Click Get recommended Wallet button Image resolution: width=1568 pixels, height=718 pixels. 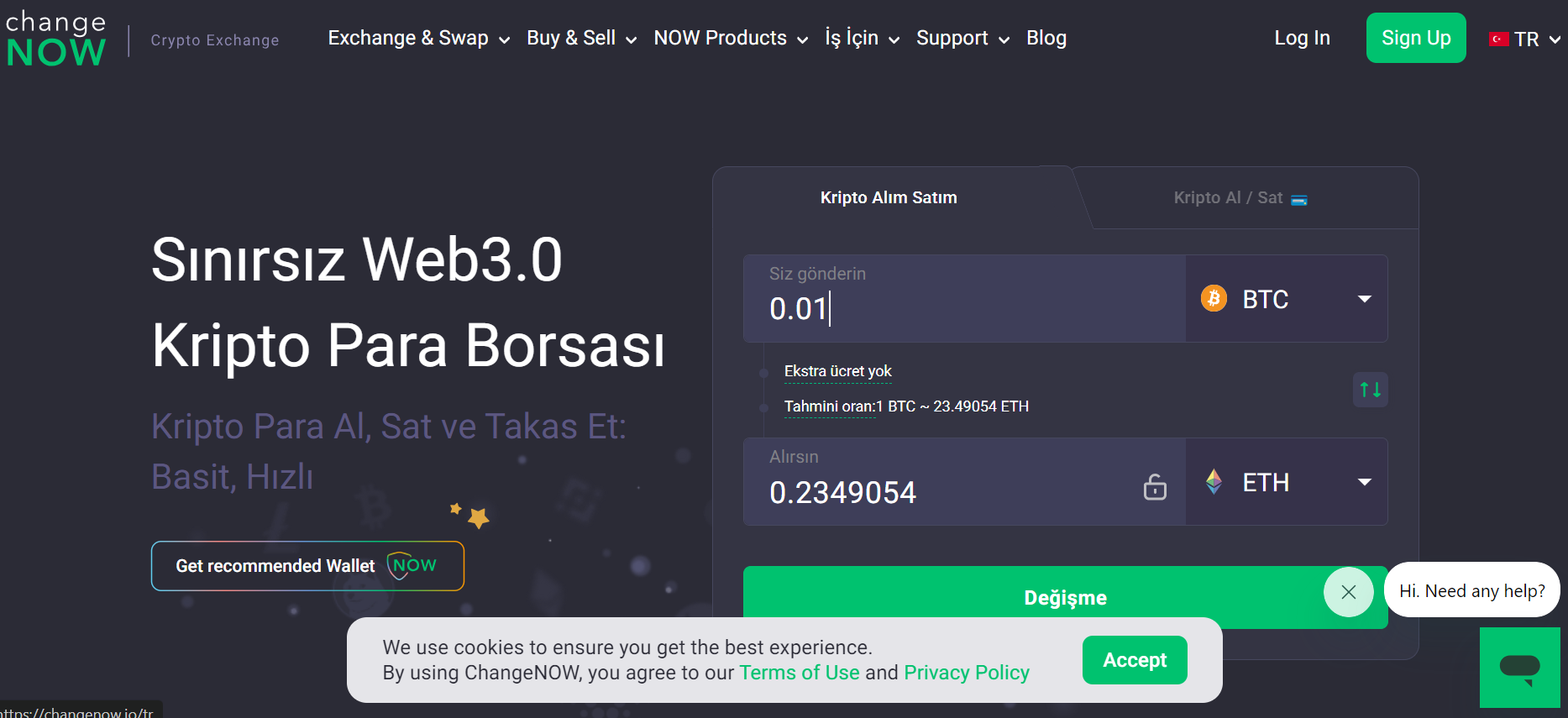pyautogui.click(x=307, y=565)
